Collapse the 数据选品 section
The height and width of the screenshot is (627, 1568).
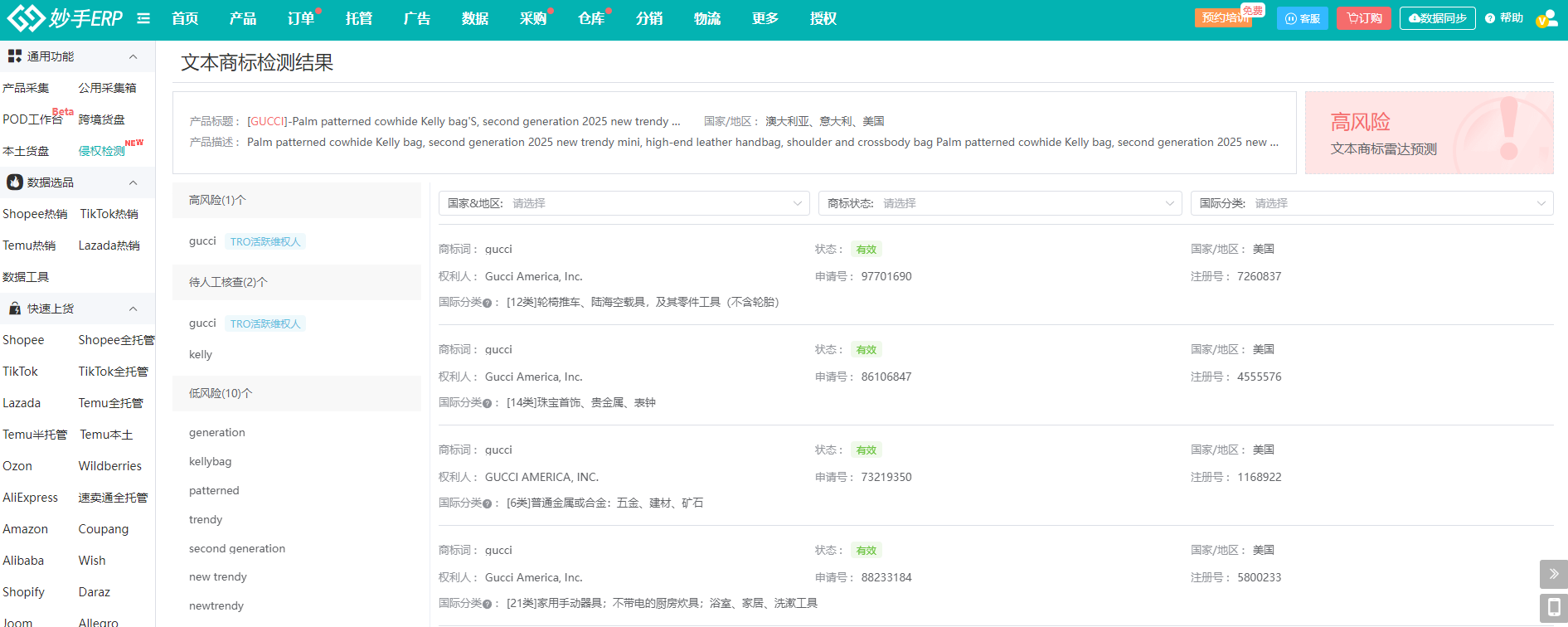(133, 182)
